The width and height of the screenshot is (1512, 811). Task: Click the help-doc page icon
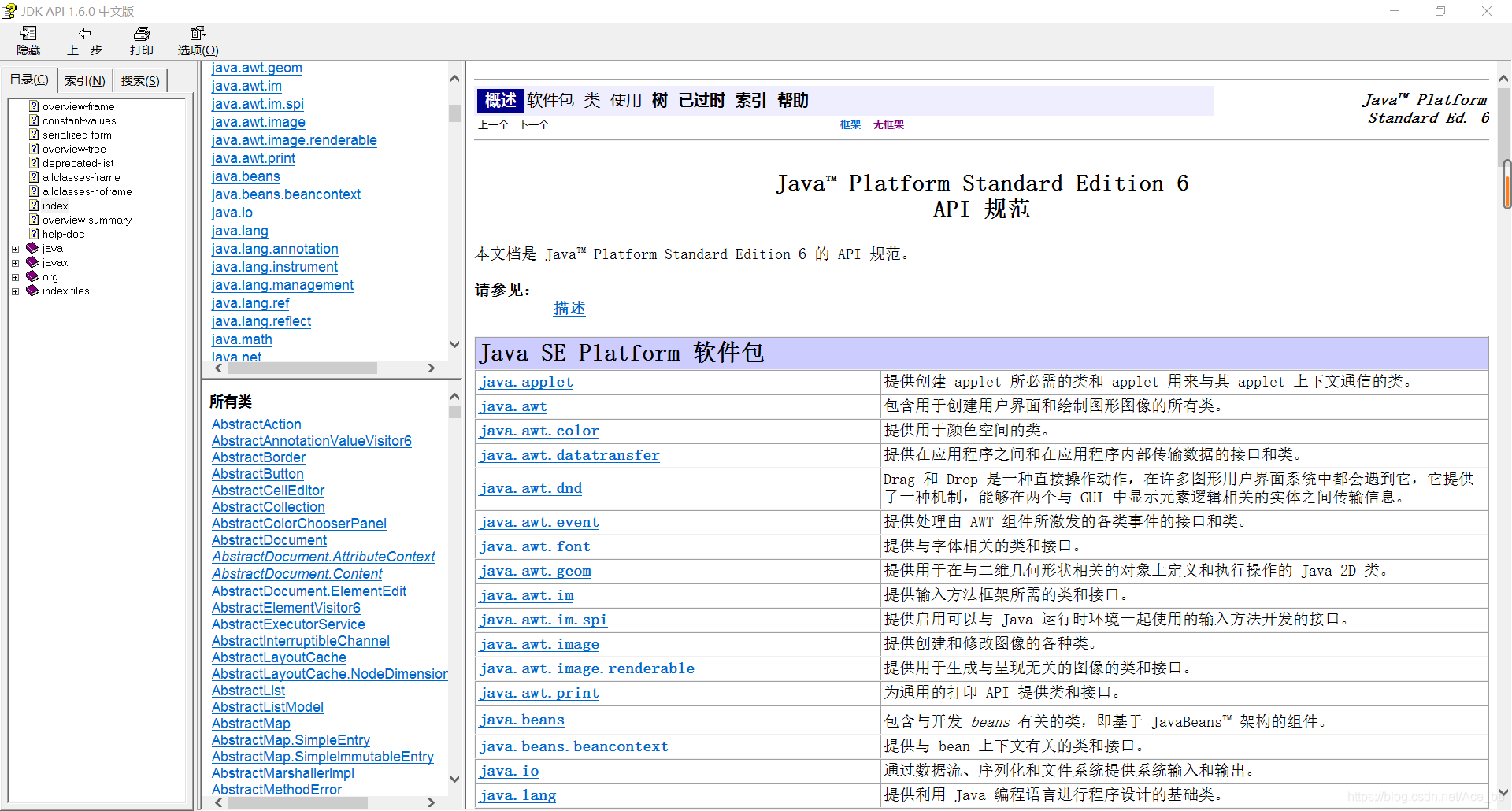[x=34, y=234]
